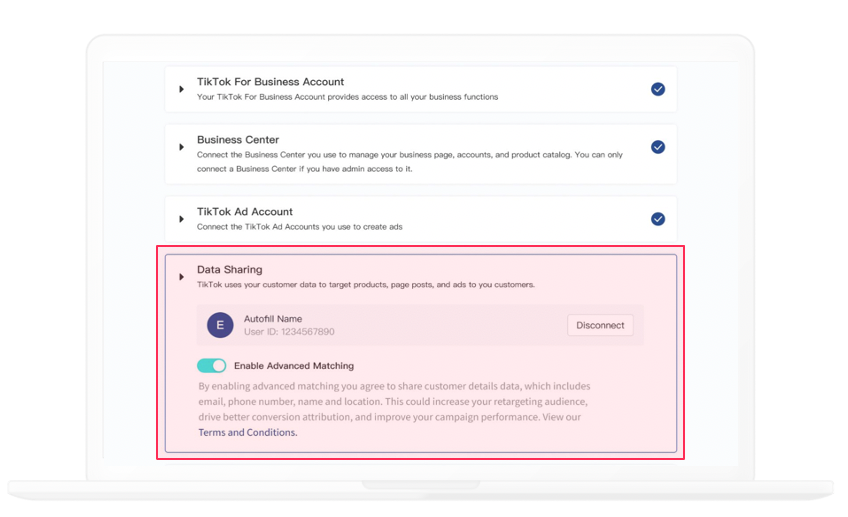Viewport: 848px width, 517px height.
Task: Expand the TikTok For Business Account section
Action: [x=182, y=89]
